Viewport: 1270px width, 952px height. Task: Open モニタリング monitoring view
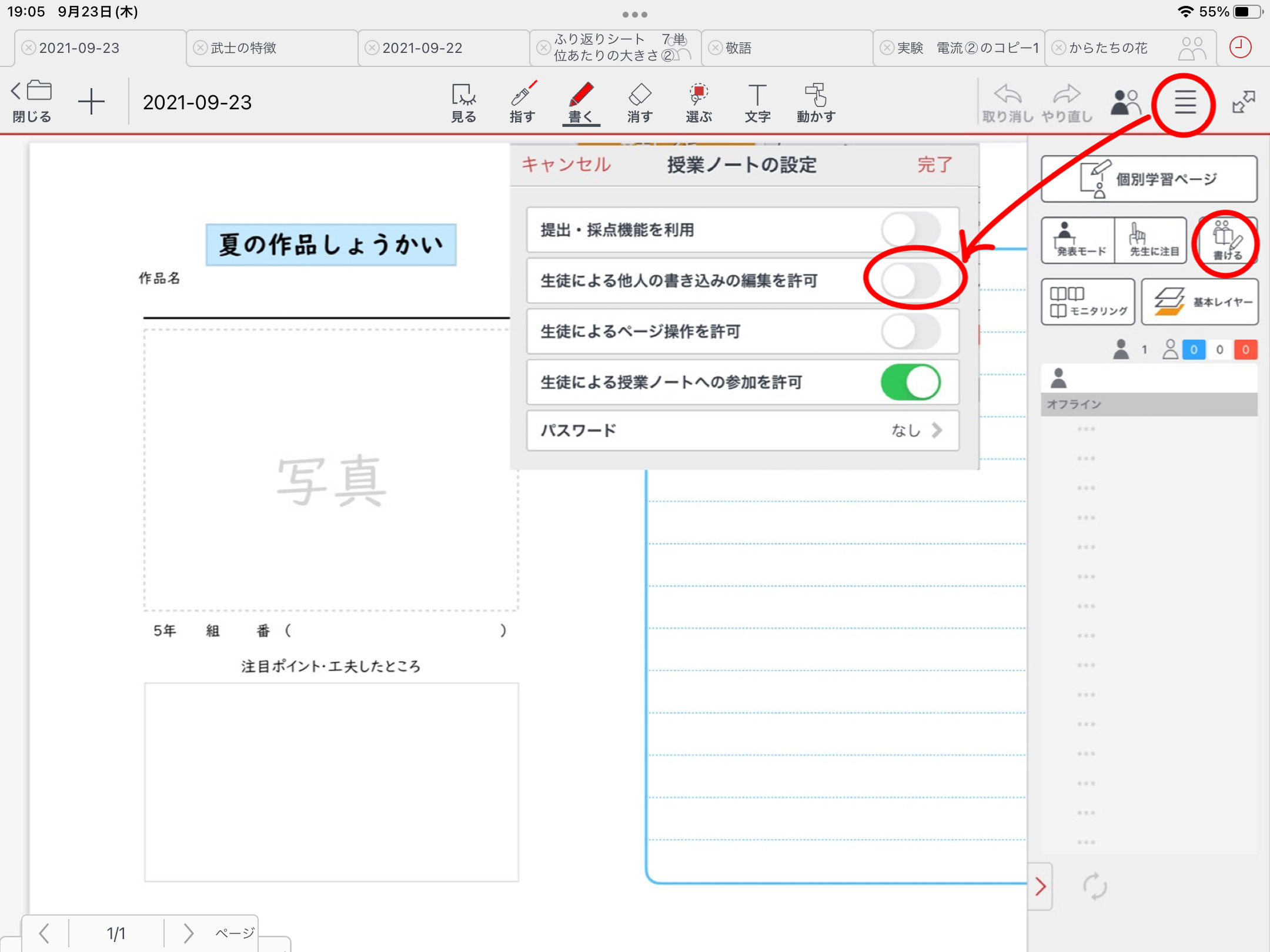[1088, 302]
